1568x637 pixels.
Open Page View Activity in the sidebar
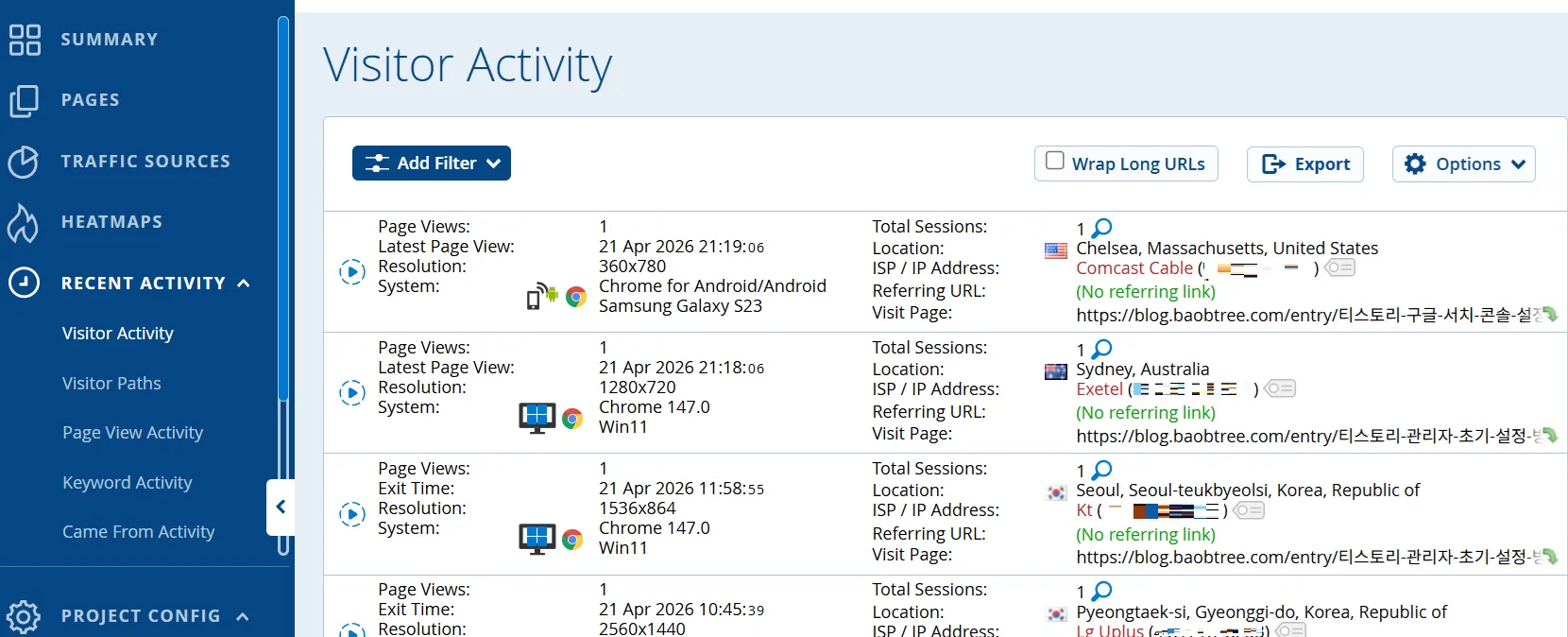[x=133, y=433]
